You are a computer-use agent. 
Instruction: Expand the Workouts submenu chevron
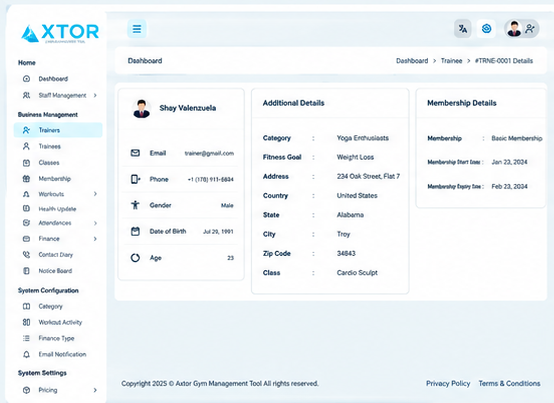[95, 194]
